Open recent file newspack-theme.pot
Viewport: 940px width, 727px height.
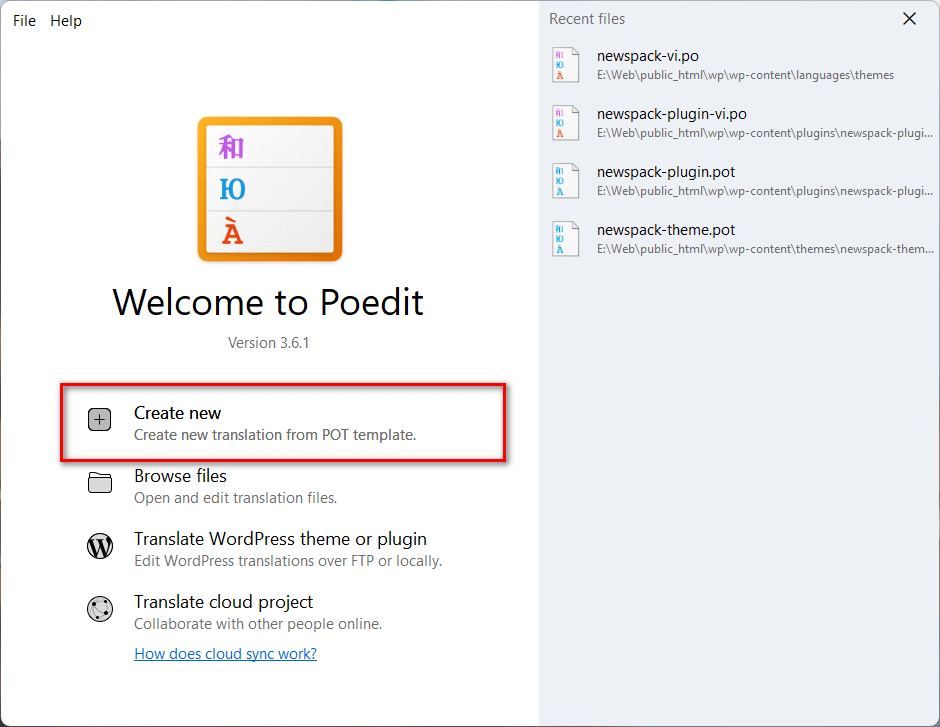pos(742,239)
